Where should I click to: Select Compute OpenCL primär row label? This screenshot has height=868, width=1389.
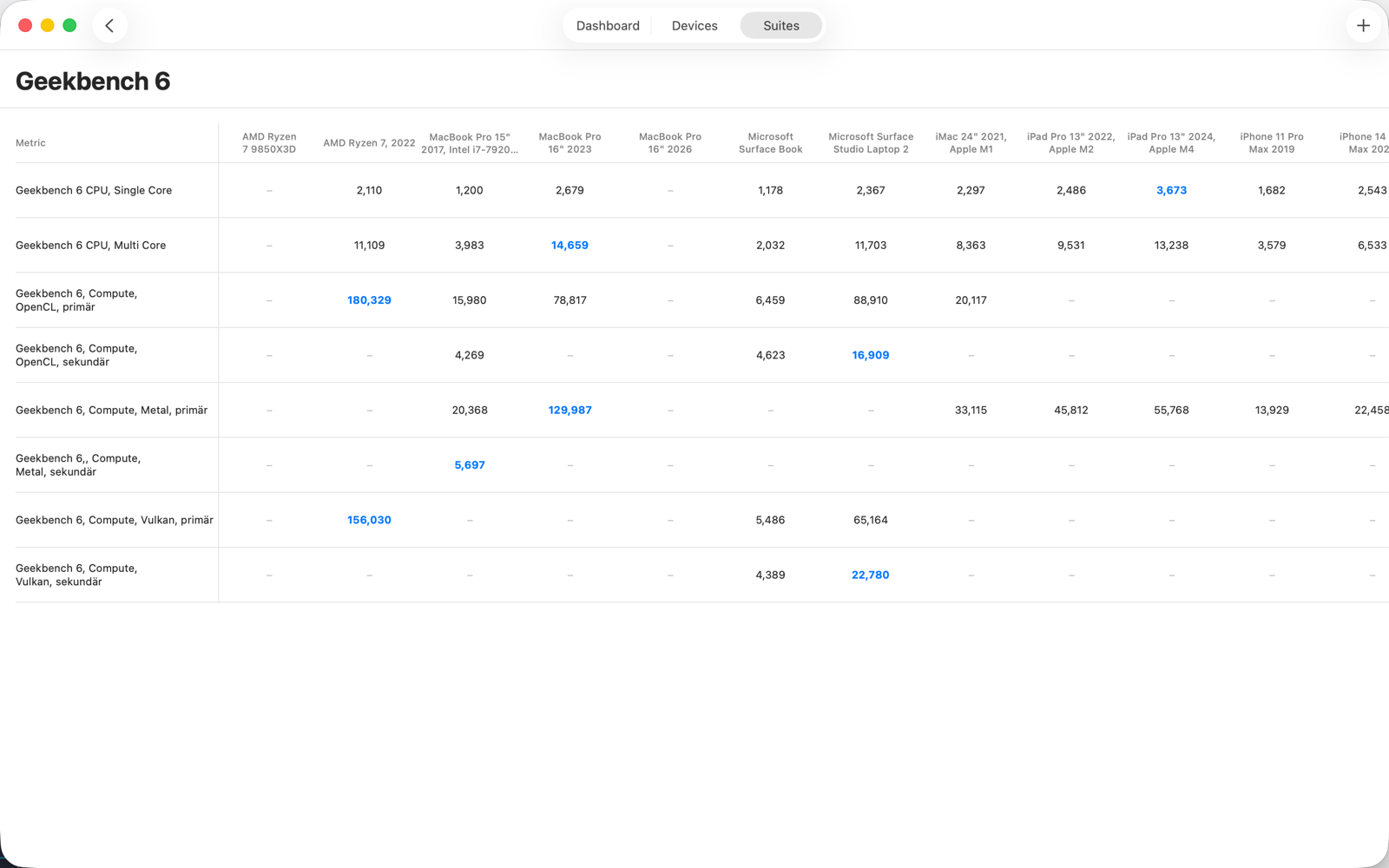(76, 300)
